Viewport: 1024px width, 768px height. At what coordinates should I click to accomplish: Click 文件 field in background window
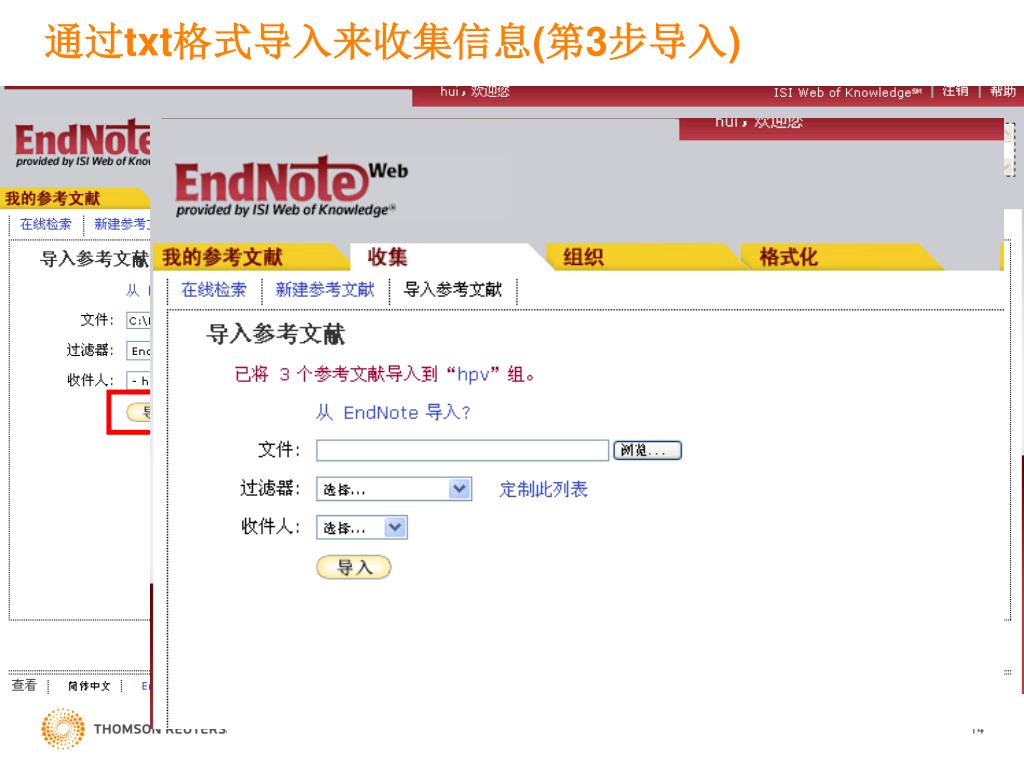(x=138, y=321)
